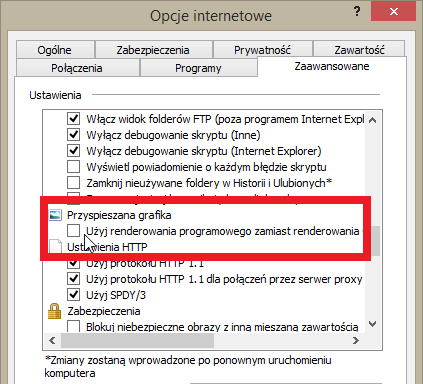
Task: Click the settings list scroll down arrow
Action: pos(373,324)
